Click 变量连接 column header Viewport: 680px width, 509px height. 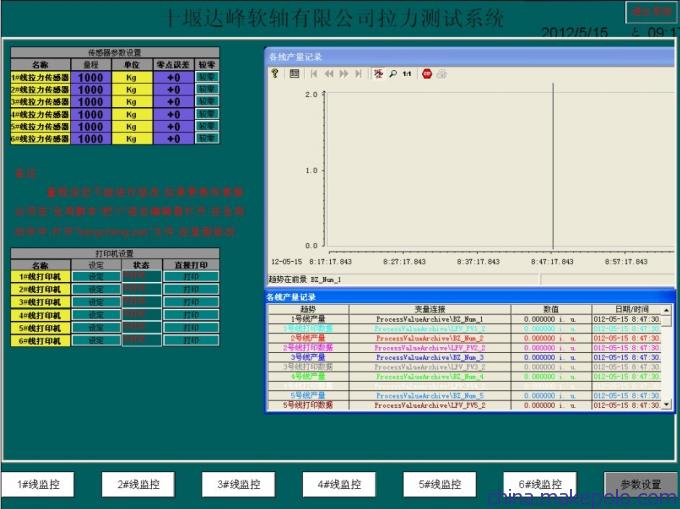coord(430,309)
